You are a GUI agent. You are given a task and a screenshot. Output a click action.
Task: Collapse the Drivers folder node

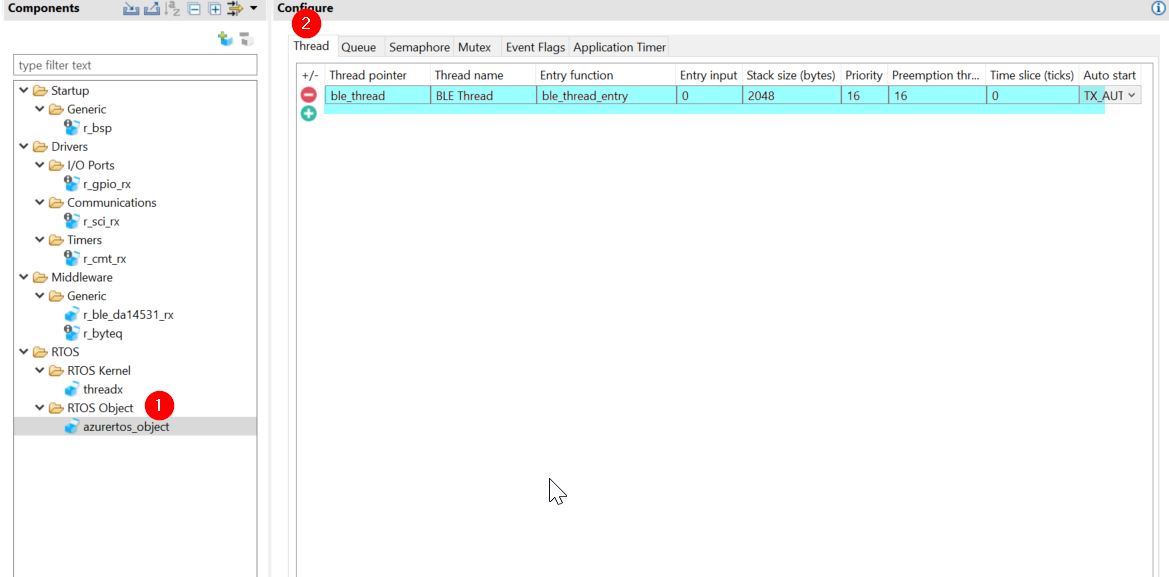coord(24,146)
